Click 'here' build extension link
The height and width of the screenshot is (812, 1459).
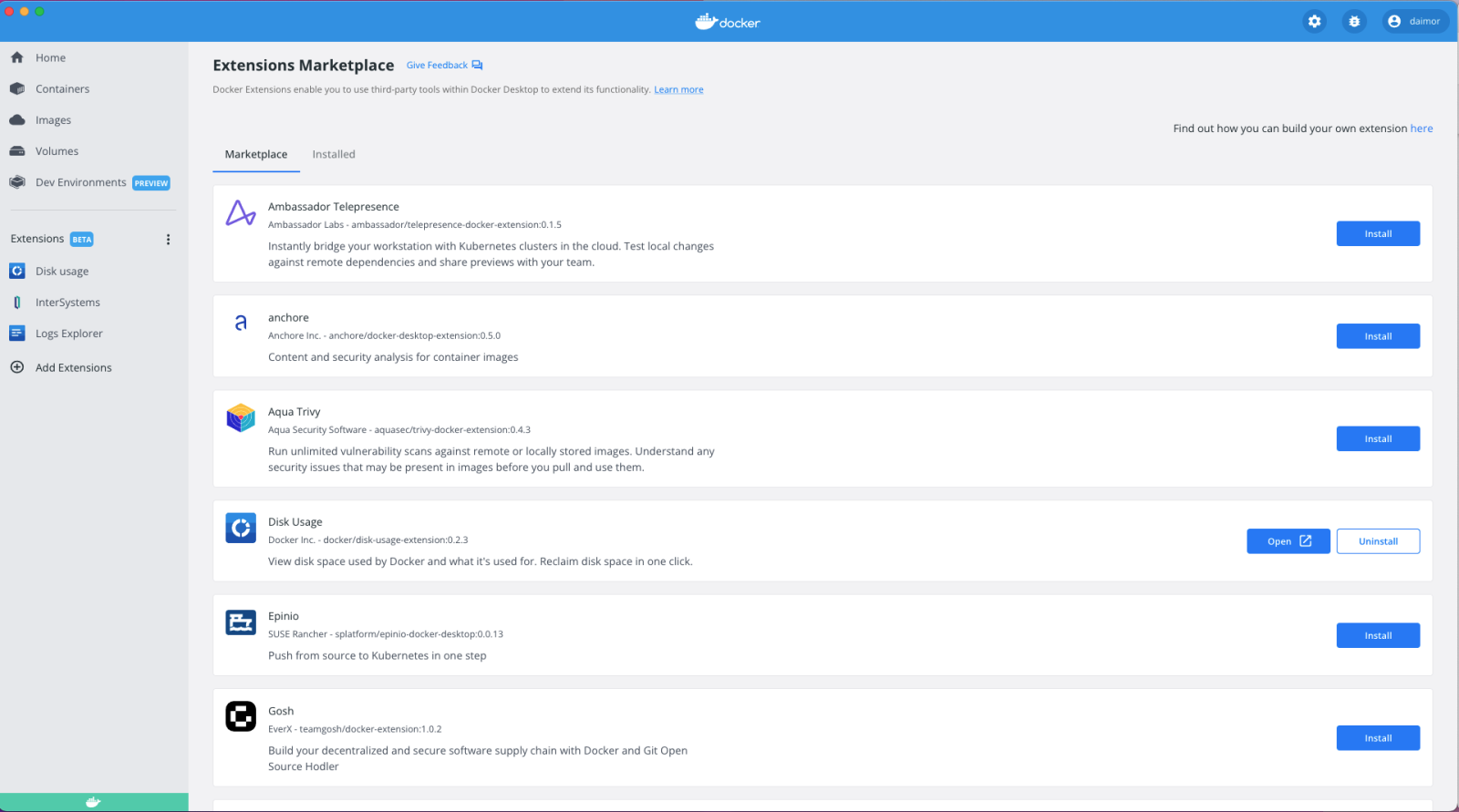tap(1421, 128)
